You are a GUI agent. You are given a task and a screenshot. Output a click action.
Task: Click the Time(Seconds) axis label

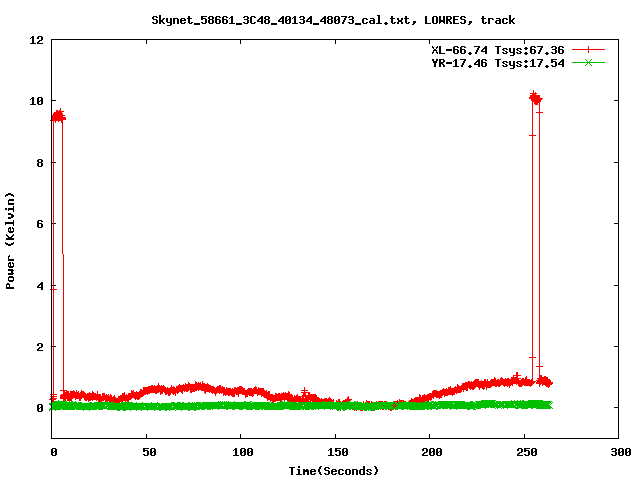coord(334,471)
